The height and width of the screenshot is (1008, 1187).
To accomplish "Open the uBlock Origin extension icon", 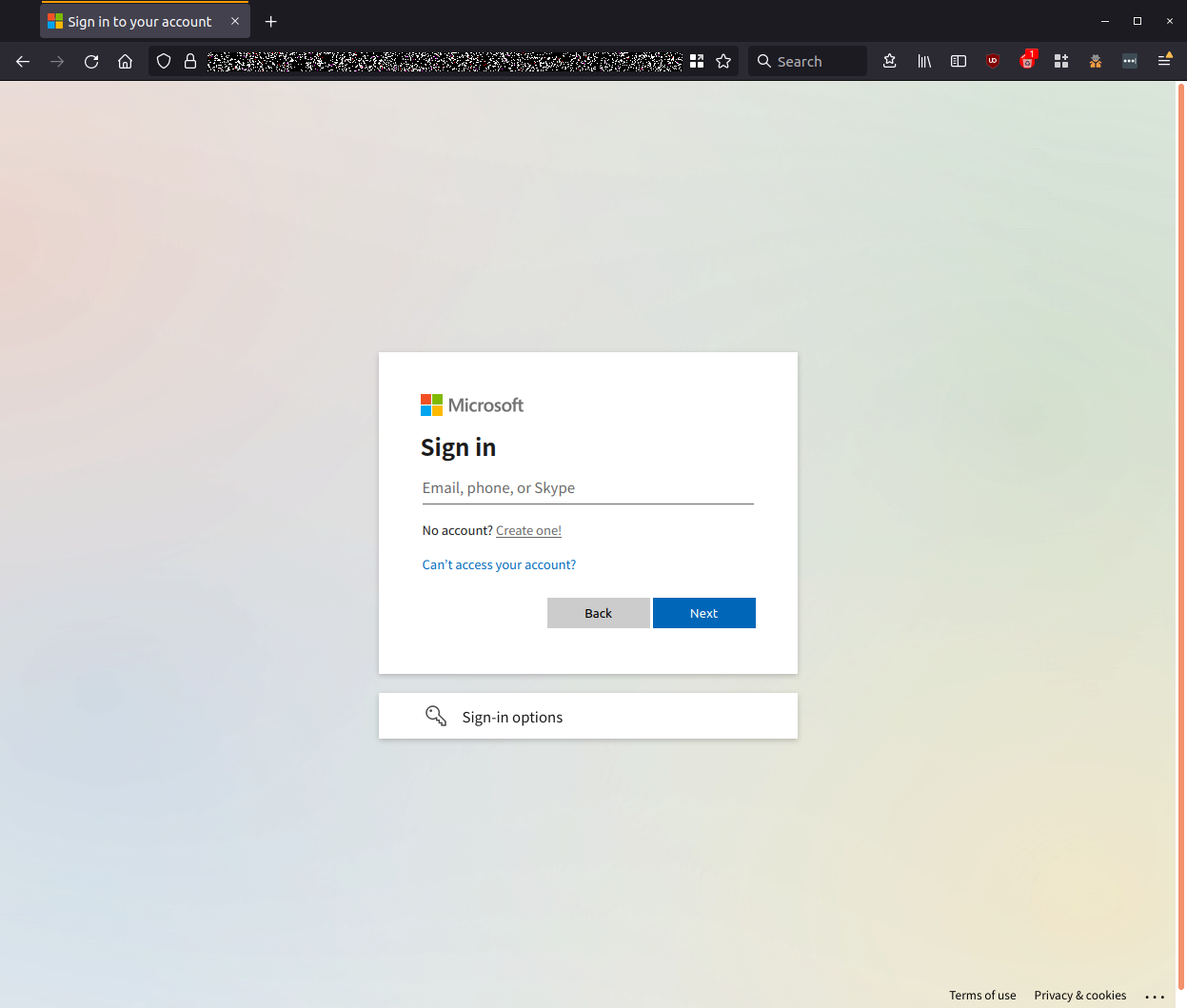I will 992,60.
